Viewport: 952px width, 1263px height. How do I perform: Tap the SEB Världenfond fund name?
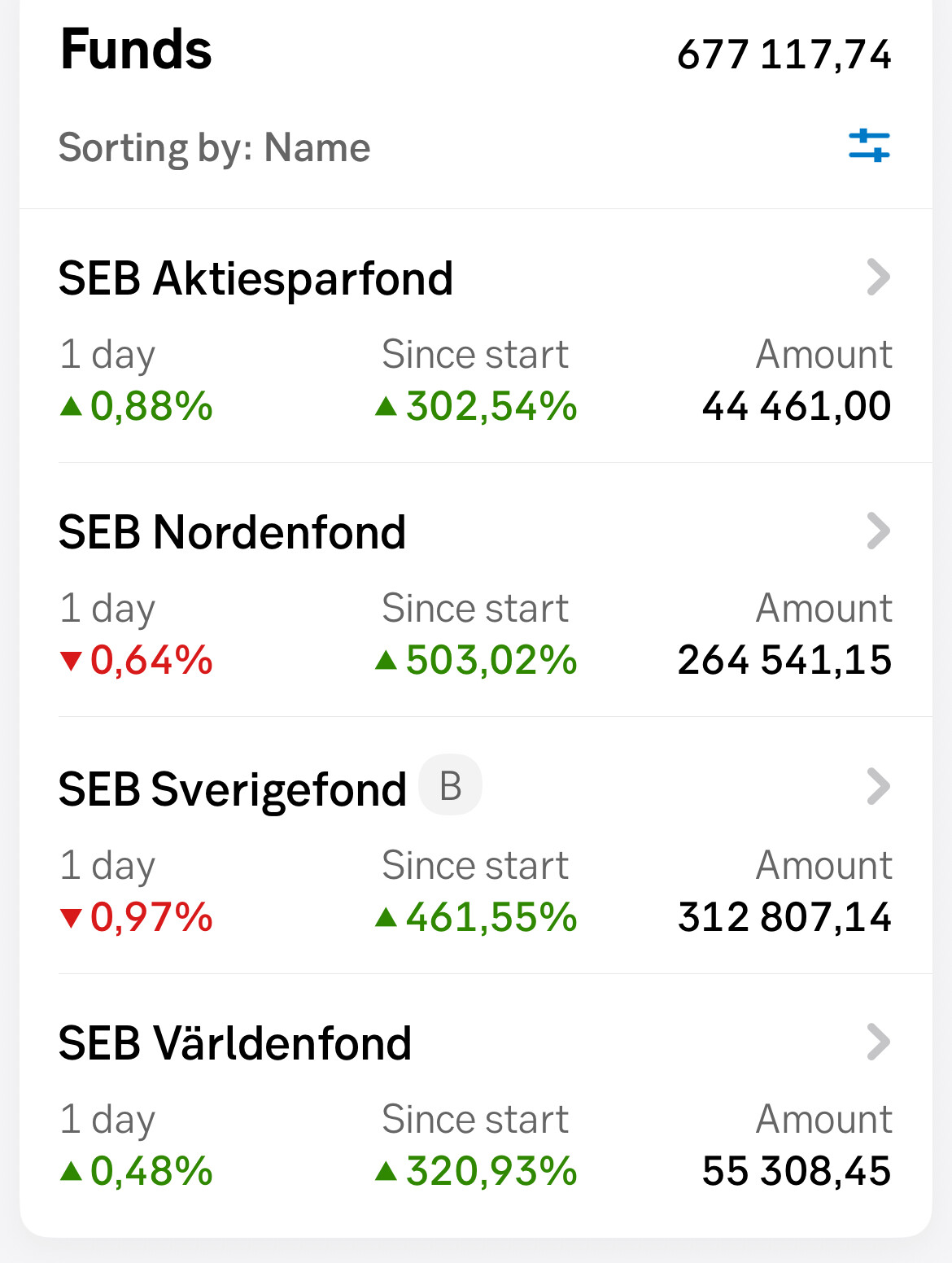pyautogui.click(x=234, y=1043)
